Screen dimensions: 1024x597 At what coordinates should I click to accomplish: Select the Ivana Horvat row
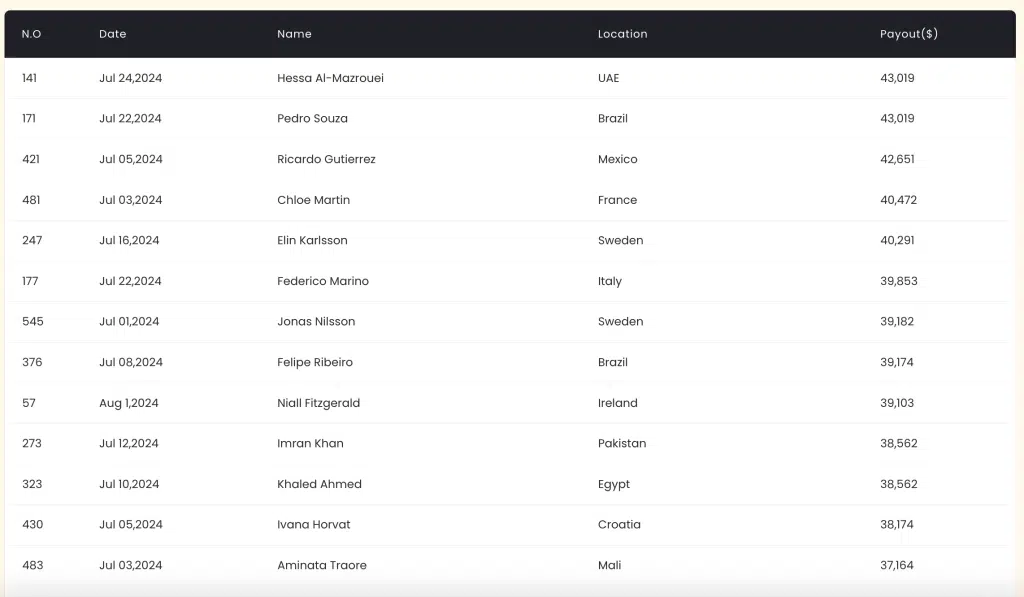[x=314, y=524]
